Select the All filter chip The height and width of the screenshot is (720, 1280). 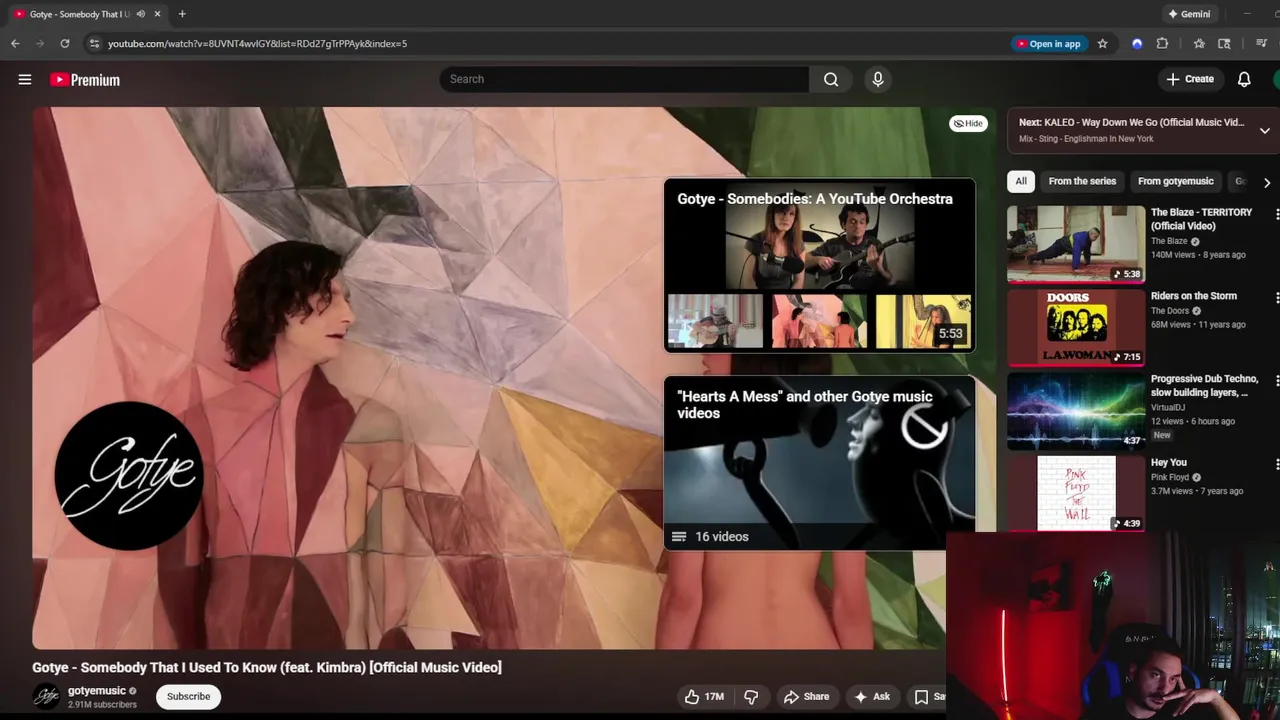pos(1021,181)
